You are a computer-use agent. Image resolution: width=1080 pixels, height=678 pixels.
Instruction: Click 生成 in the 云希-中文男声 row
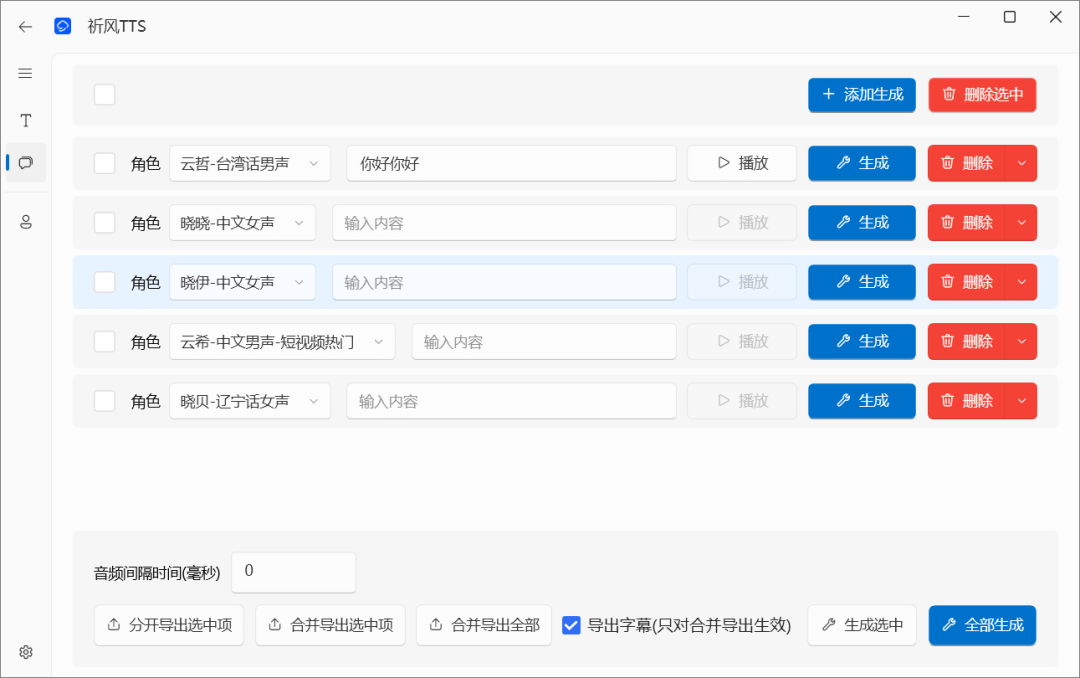(x=862, y=341)
